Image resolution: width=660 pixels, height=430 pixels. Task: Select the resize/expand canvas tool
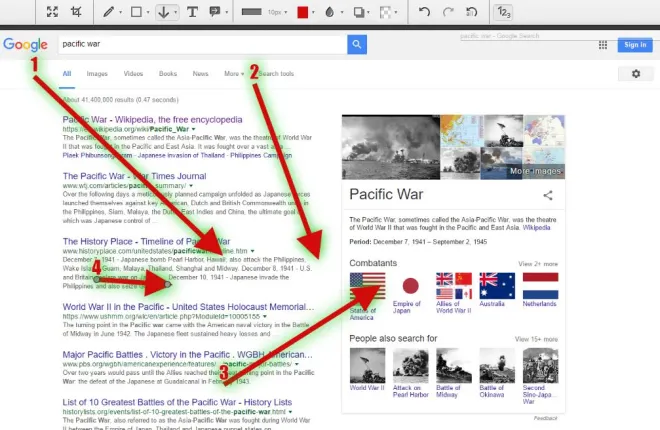point(52,12)
